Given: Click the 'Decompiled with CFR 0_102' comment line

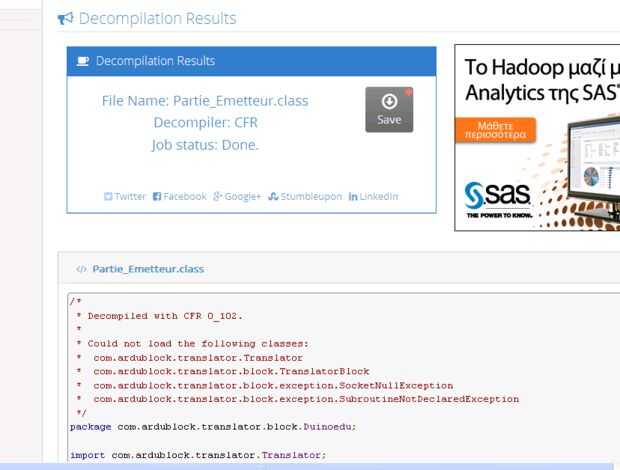Looking at the screenshot, I should [x=159, y=316].
